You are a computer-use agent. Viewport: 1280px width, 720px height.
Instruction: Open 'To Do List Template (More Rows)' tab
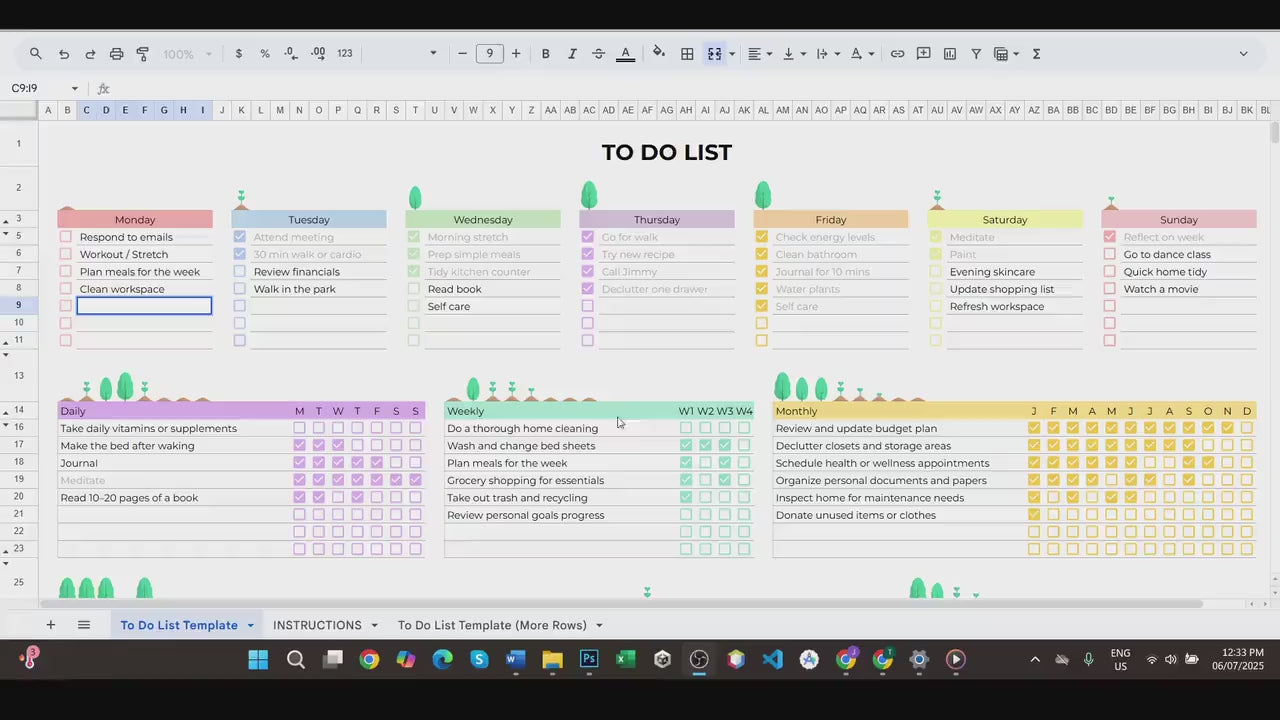tap(492, 625)
